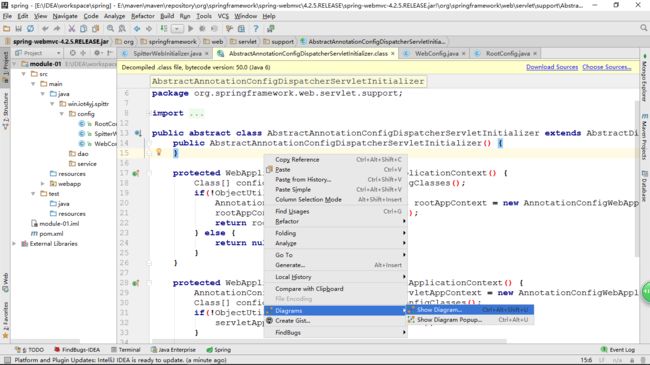This screenshot has width=650, height=365.
Task: Open the File menu
Action: (x=7, y=16)
